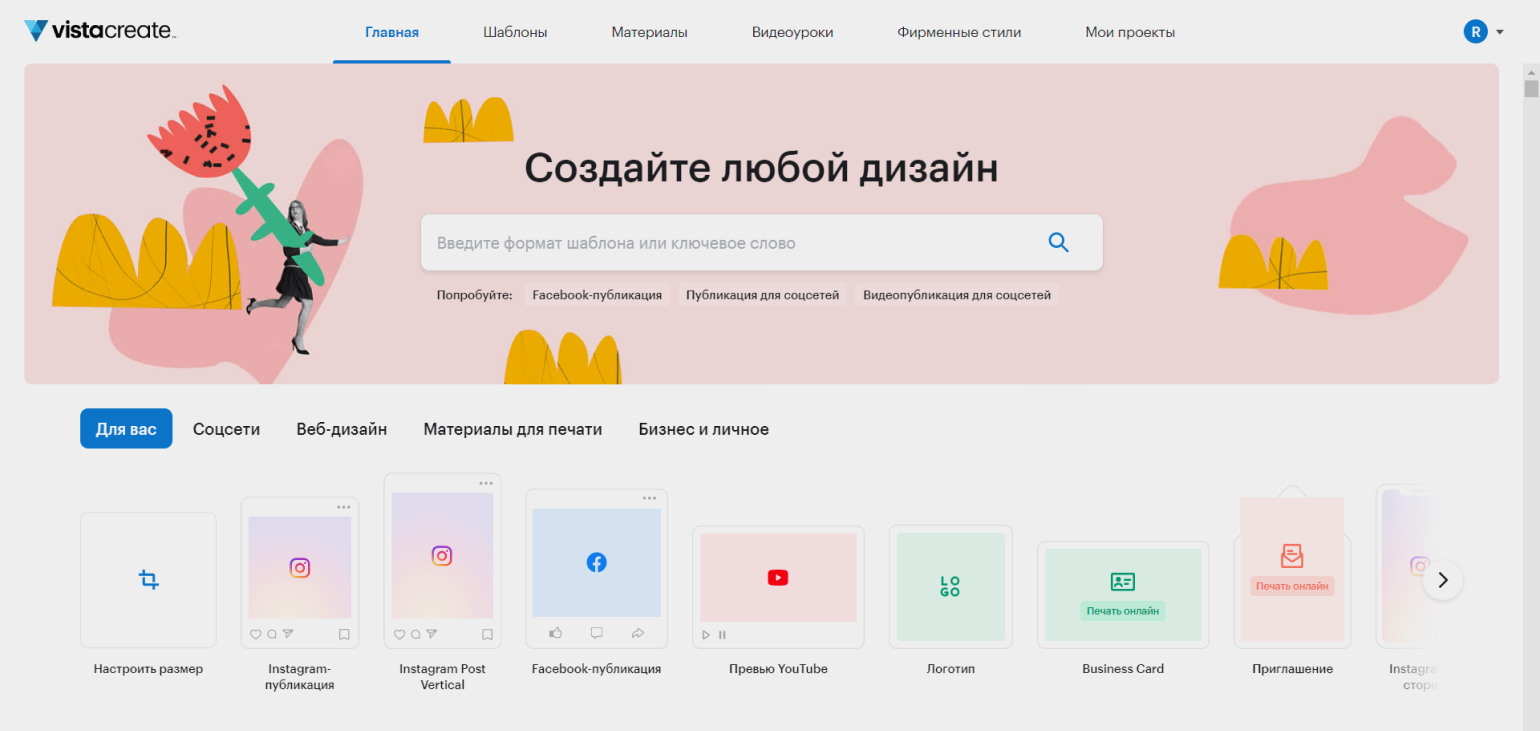Viewport: 1540px width, 731px height.
Task: Open the Материалы tab
Action: tap(650, 32)
